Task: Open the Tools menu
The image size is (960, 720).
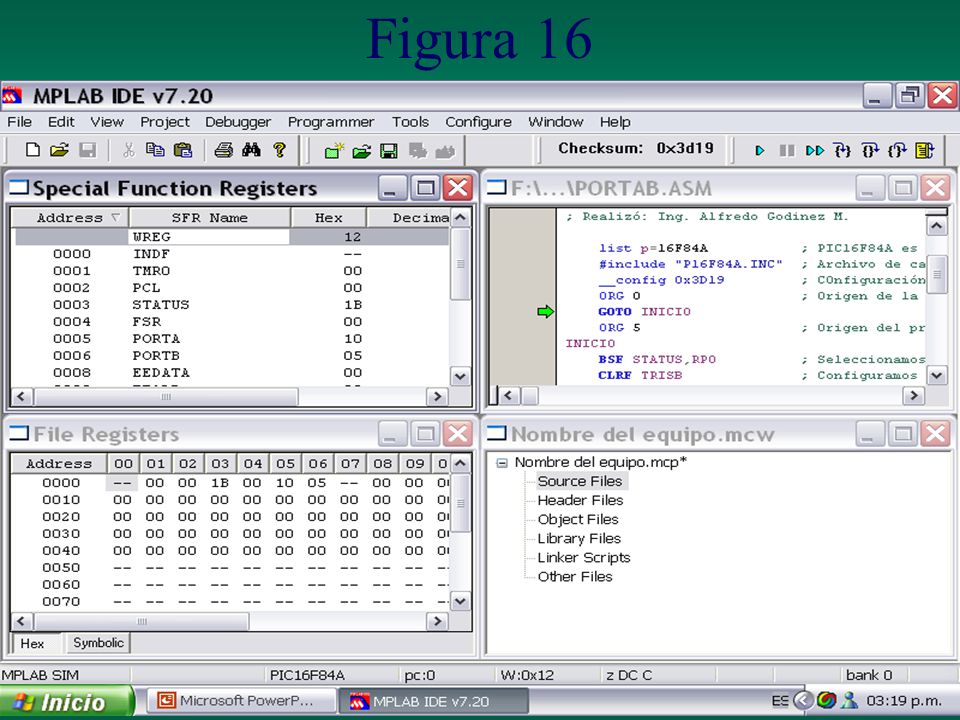Action: click(410, 122)
